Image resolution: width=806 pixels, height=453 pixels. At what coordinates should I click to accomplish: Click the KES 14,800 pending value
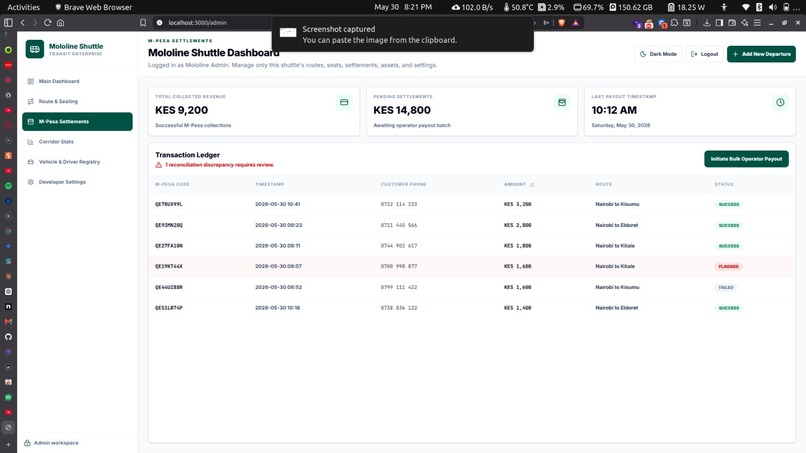coord(402,110)
